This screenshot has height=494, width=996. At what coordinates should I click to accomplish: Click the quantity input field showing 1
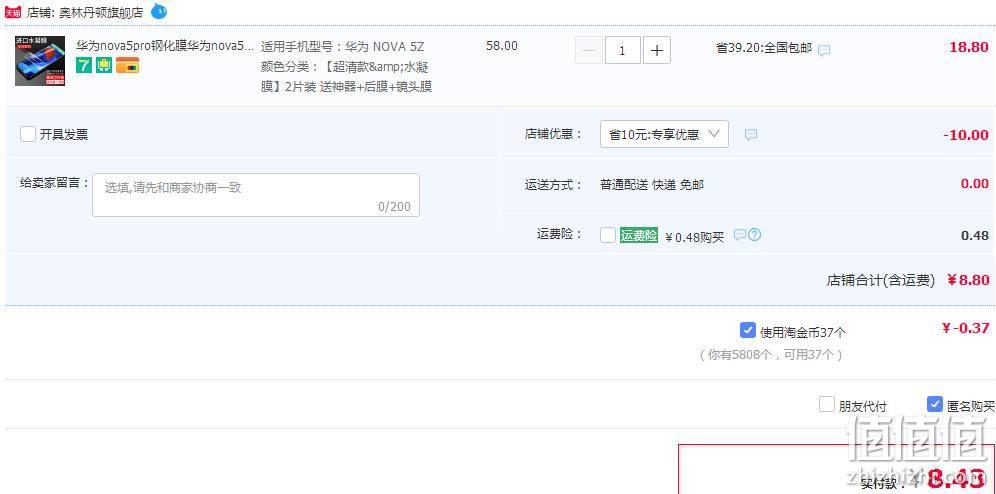coord(622,50)
